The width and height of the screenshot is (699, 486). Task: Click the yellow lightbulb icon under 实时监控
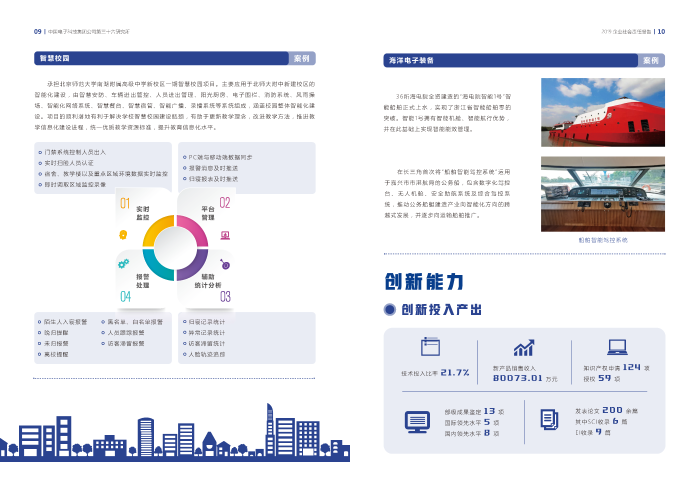pos(123,234)
